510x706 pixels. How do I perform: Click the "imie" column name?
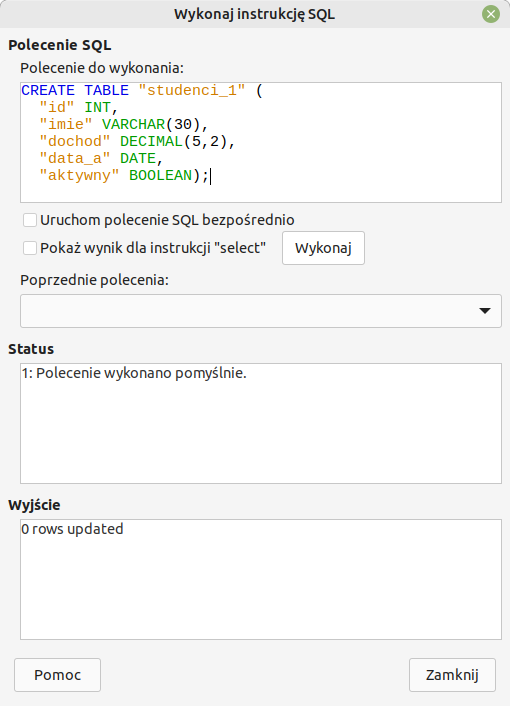point(66,125)
